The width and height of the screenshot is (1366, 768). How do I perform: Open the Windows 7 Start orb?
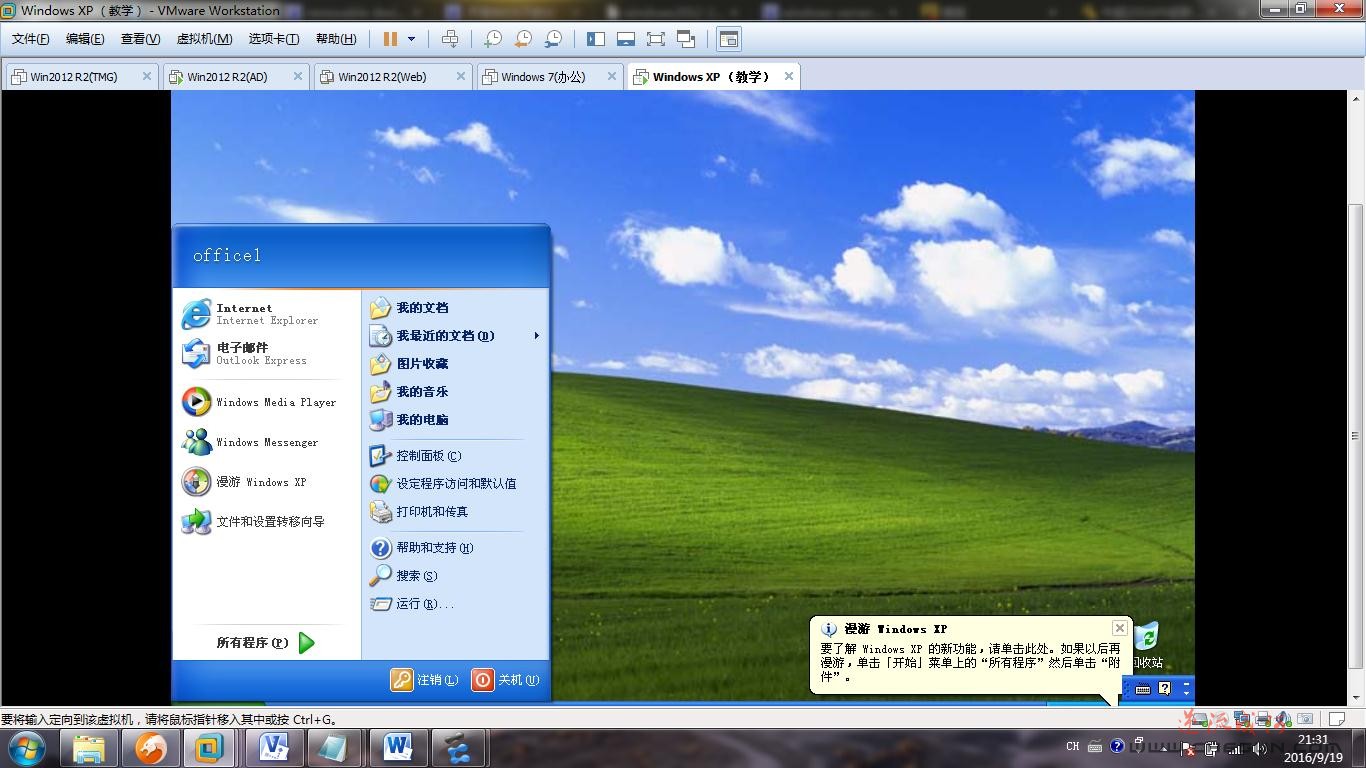tap(27, 748)
